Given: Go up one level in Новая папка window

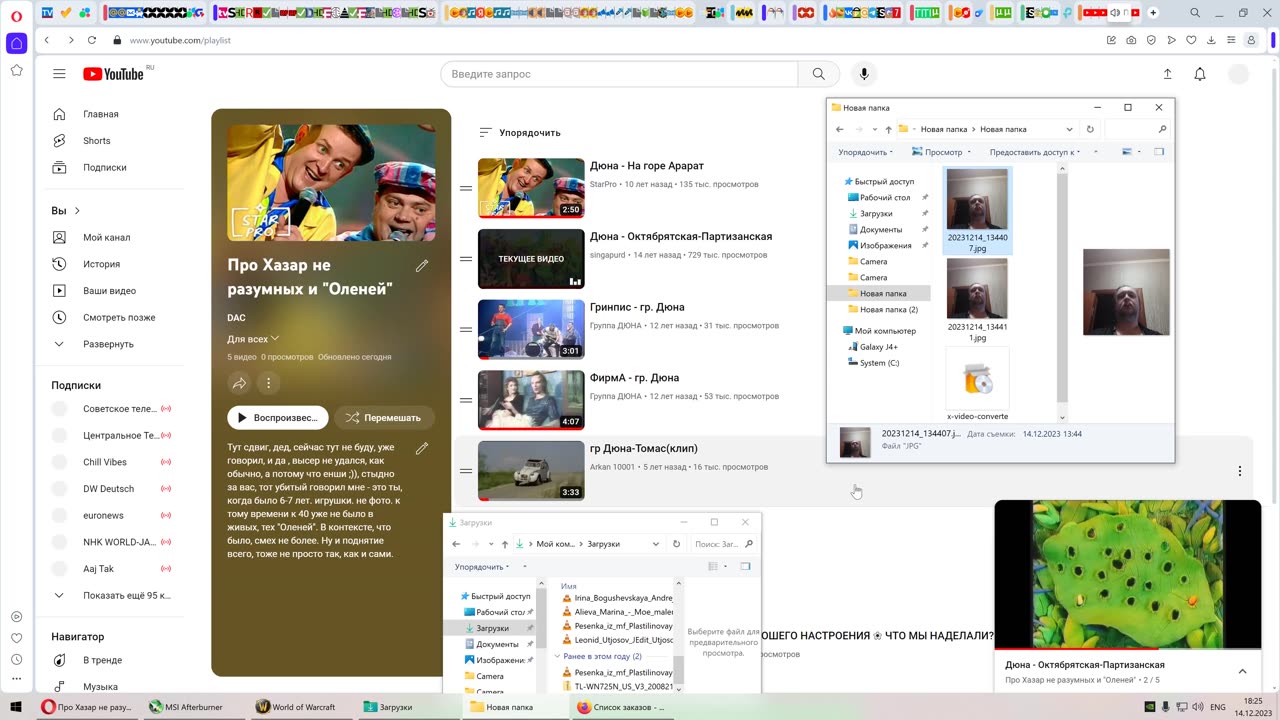Looking at the screenshot, I should pyautogui.click(x=888, y=129).
